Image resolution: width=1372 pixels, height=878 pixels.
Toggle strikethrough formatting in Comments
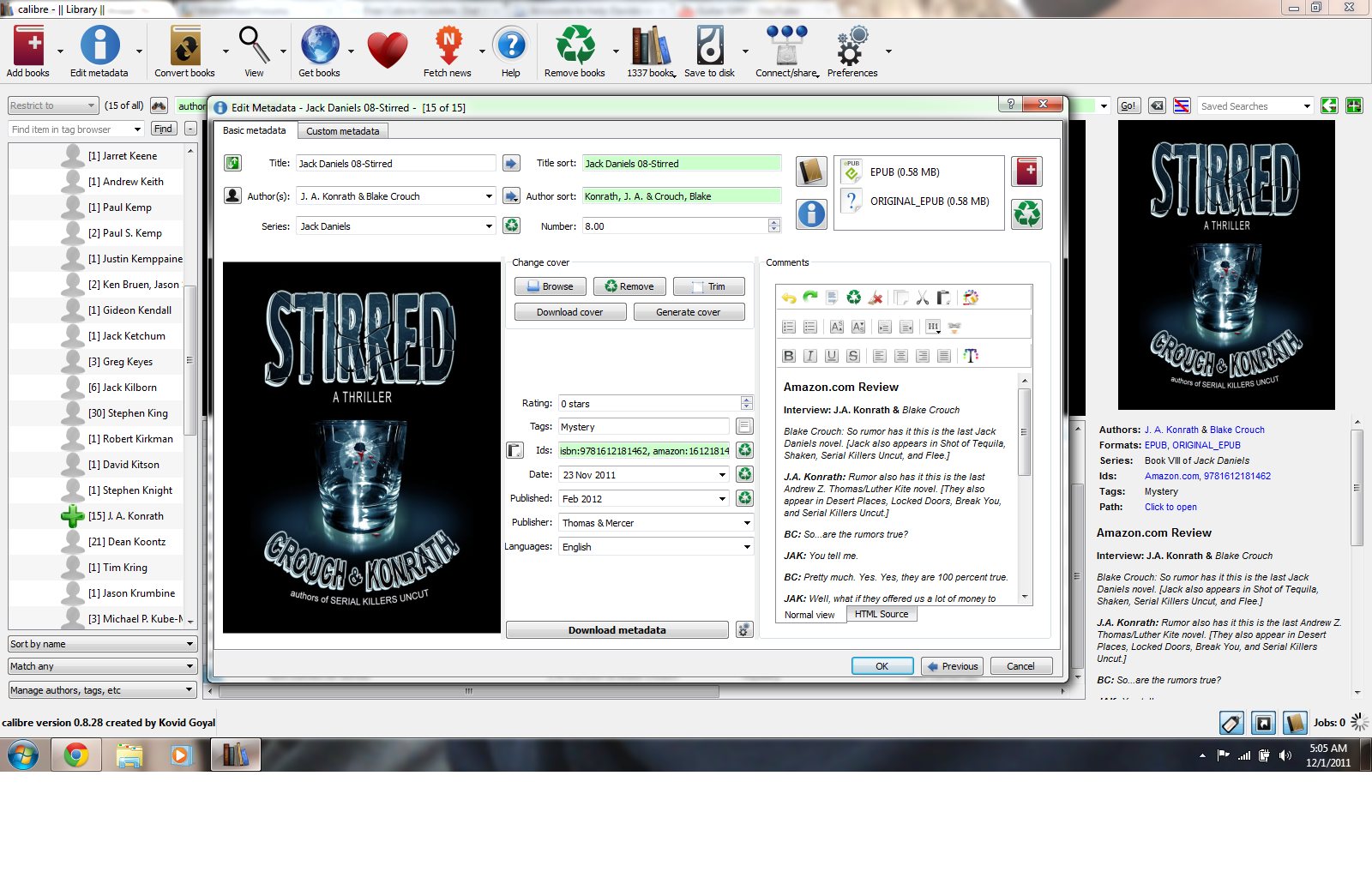click(853, 356)
